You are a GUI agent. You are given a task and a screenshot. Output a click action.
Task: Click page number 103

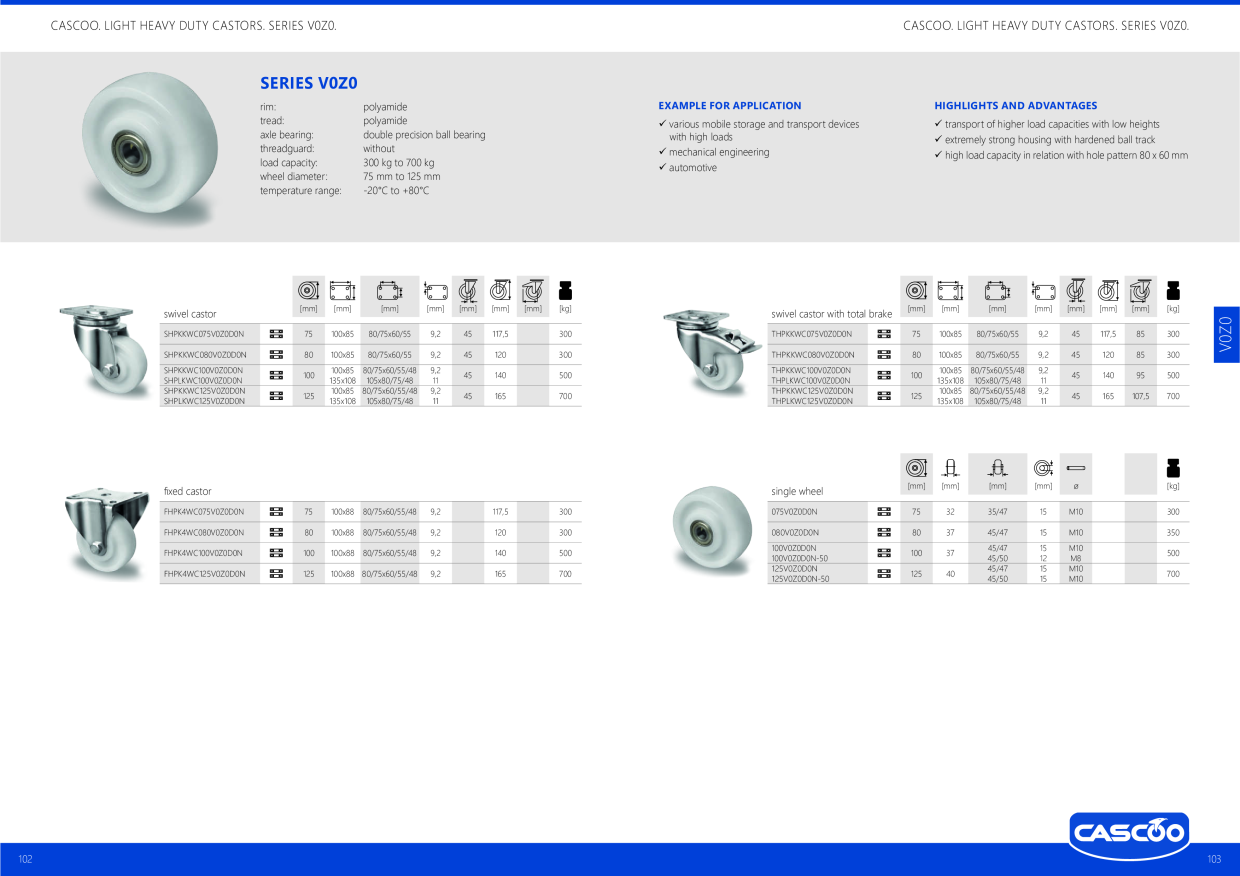(1214, 860)
